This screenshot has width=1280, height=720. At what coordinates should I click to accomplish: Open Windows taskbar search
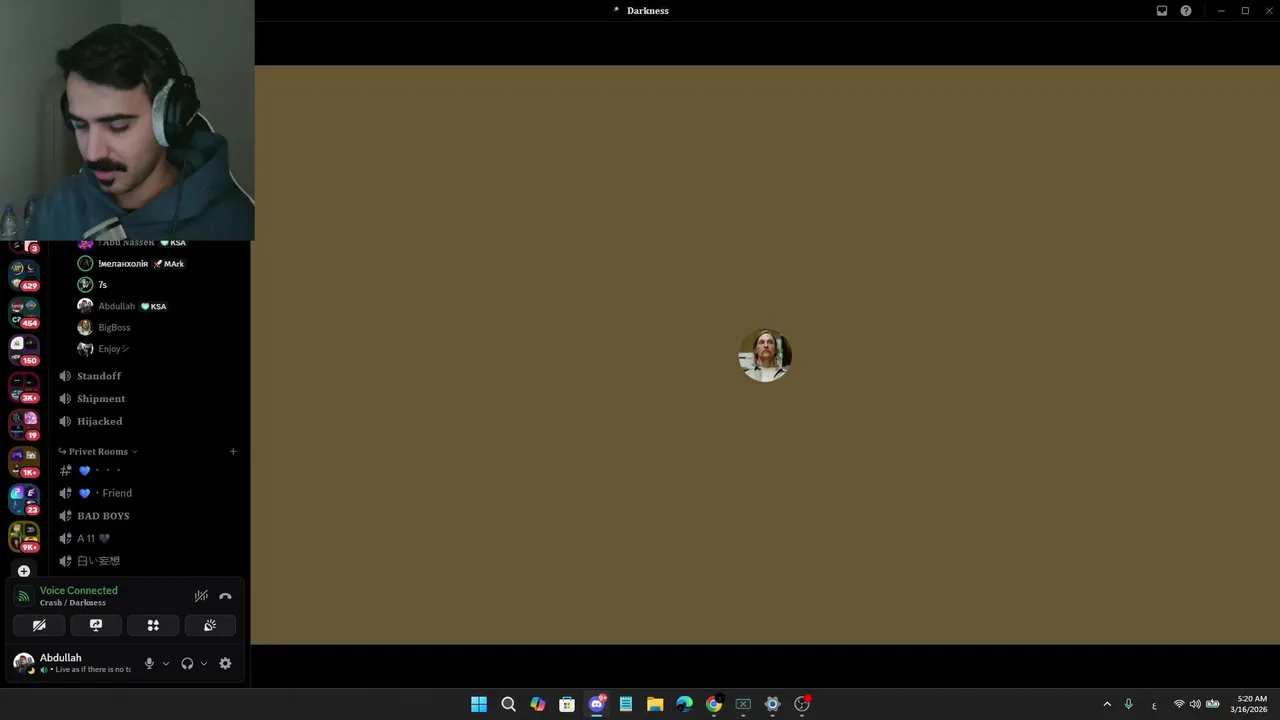click(508, 704)
